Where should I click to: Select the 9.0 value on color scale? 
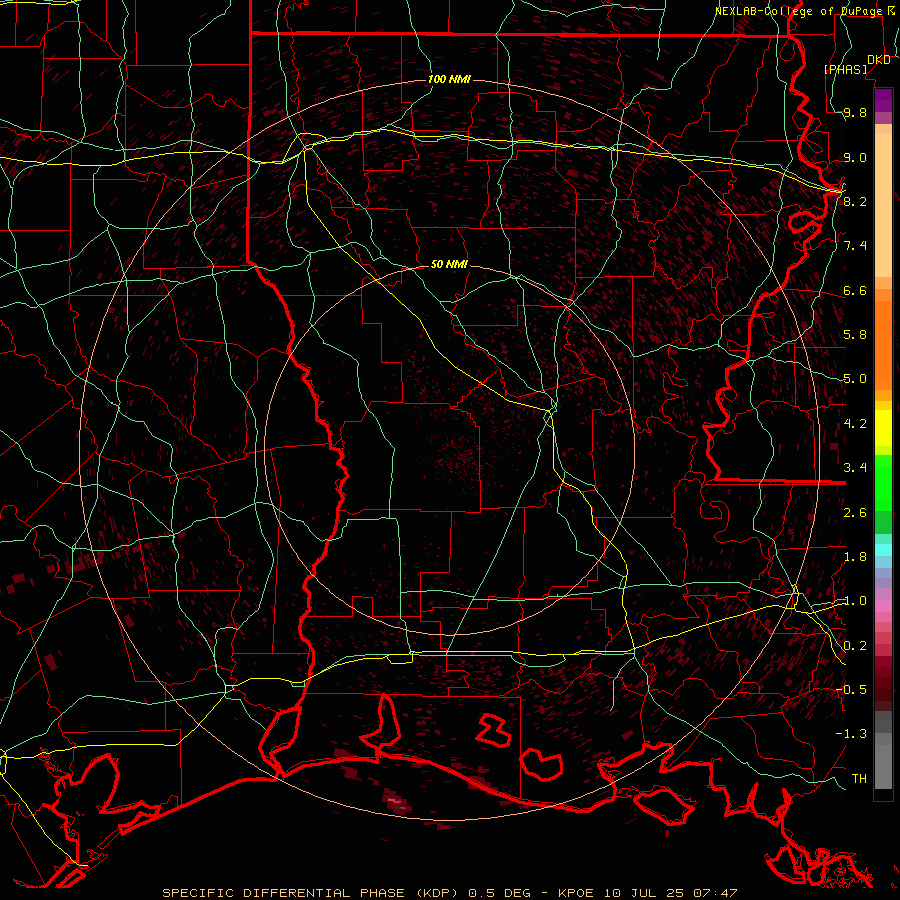coord(855,157)
